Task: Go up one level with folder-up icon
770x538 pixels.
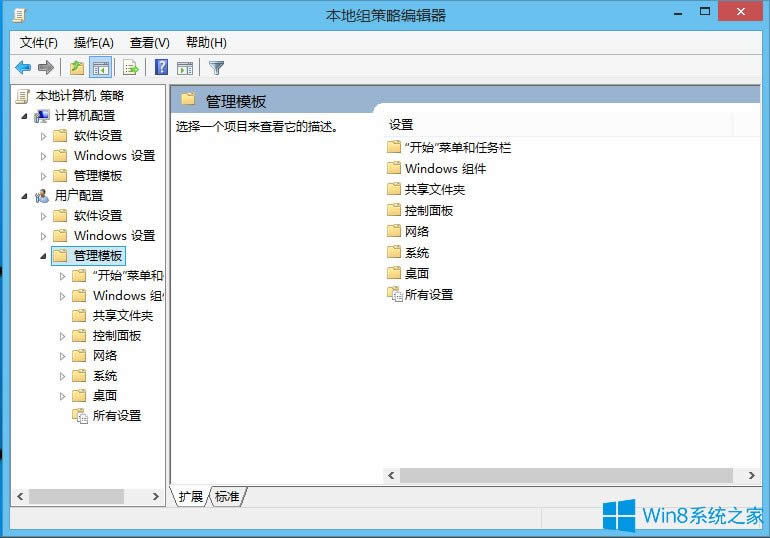Action: (77, 67)
